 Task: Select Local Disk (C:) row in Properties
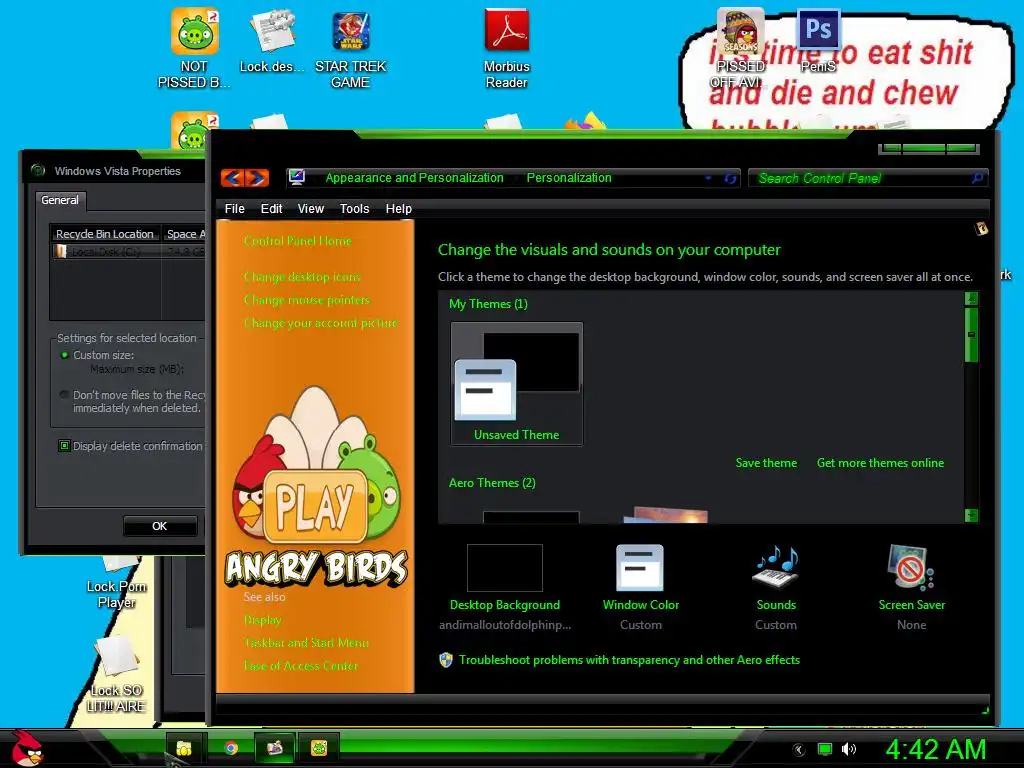[x=128, y=251]
